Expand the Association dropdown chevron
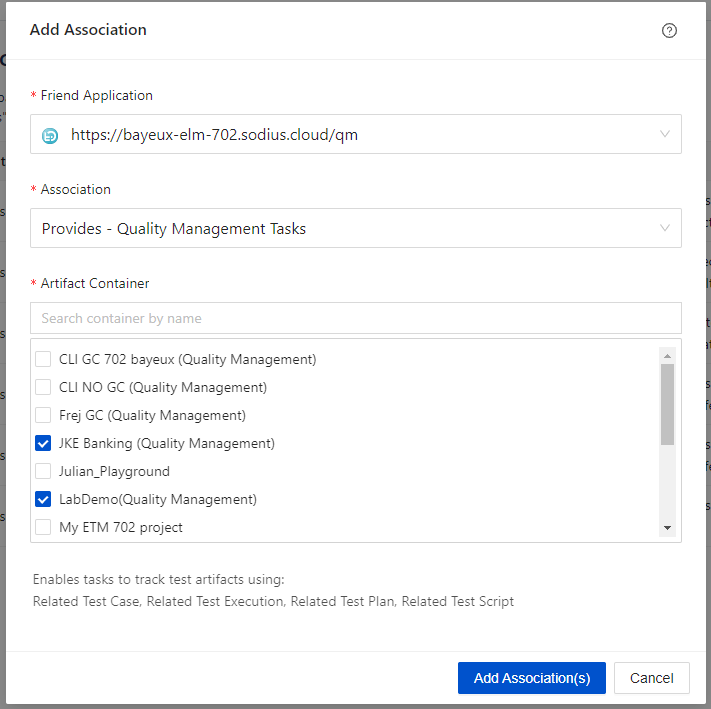The height and width of the screenshot is (709, 711). (x=664, y=228)
